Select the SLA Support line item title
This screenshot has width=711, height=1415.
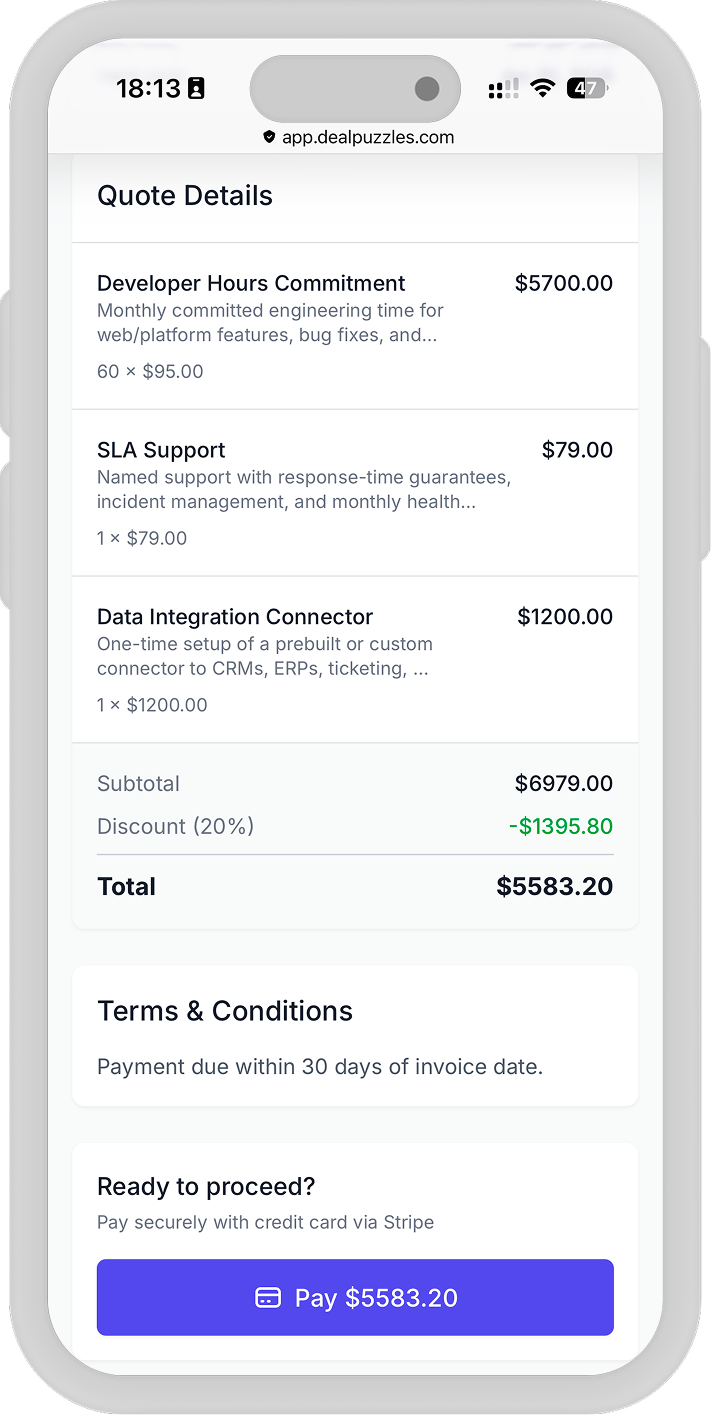[x=161, y=450]
